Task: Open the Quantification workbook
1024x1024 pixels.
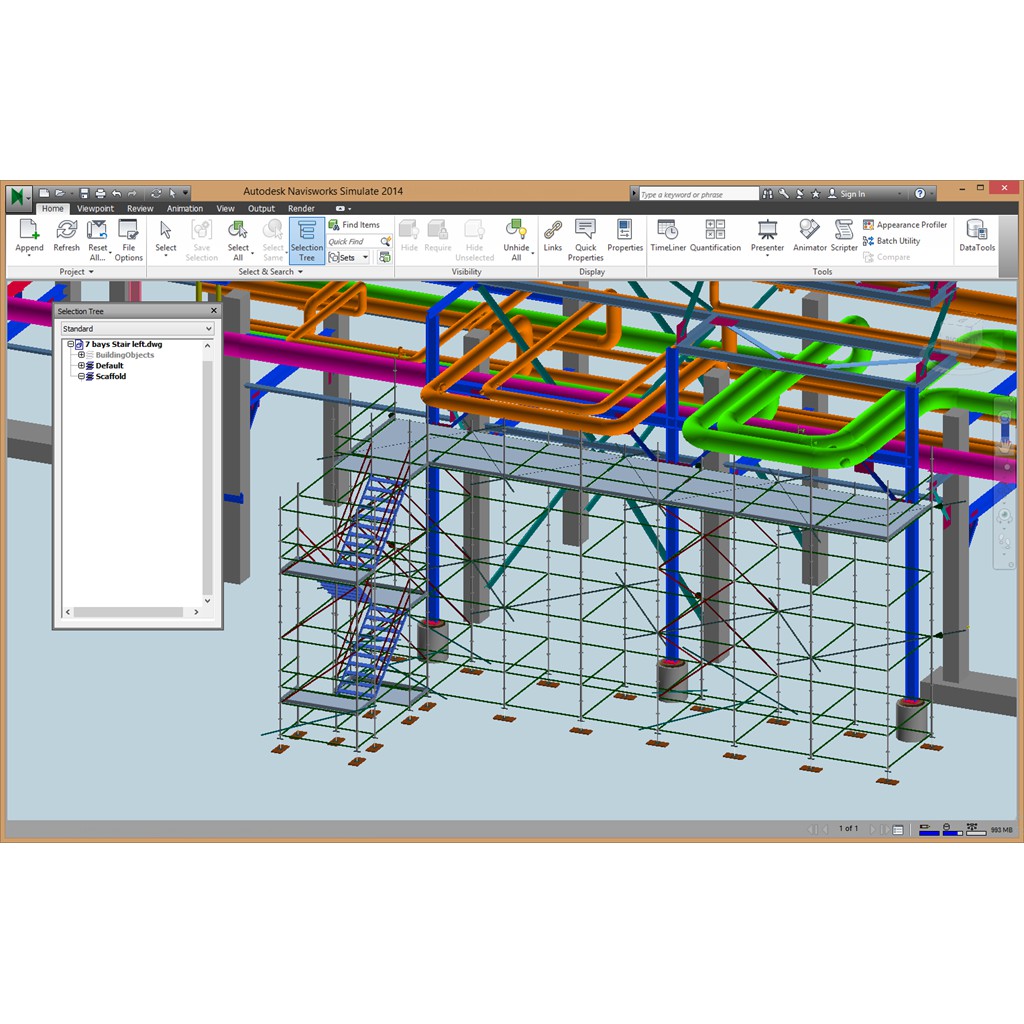Action: 715,236
